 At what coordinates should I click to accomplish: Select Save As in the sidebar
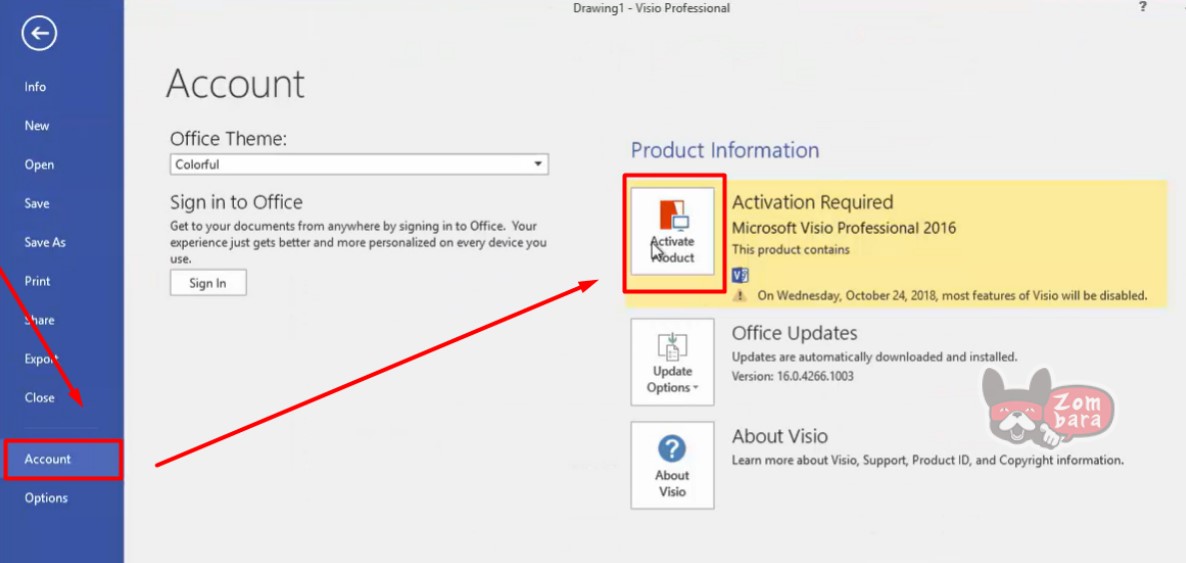pyautogui.click(x=45, y=242)
